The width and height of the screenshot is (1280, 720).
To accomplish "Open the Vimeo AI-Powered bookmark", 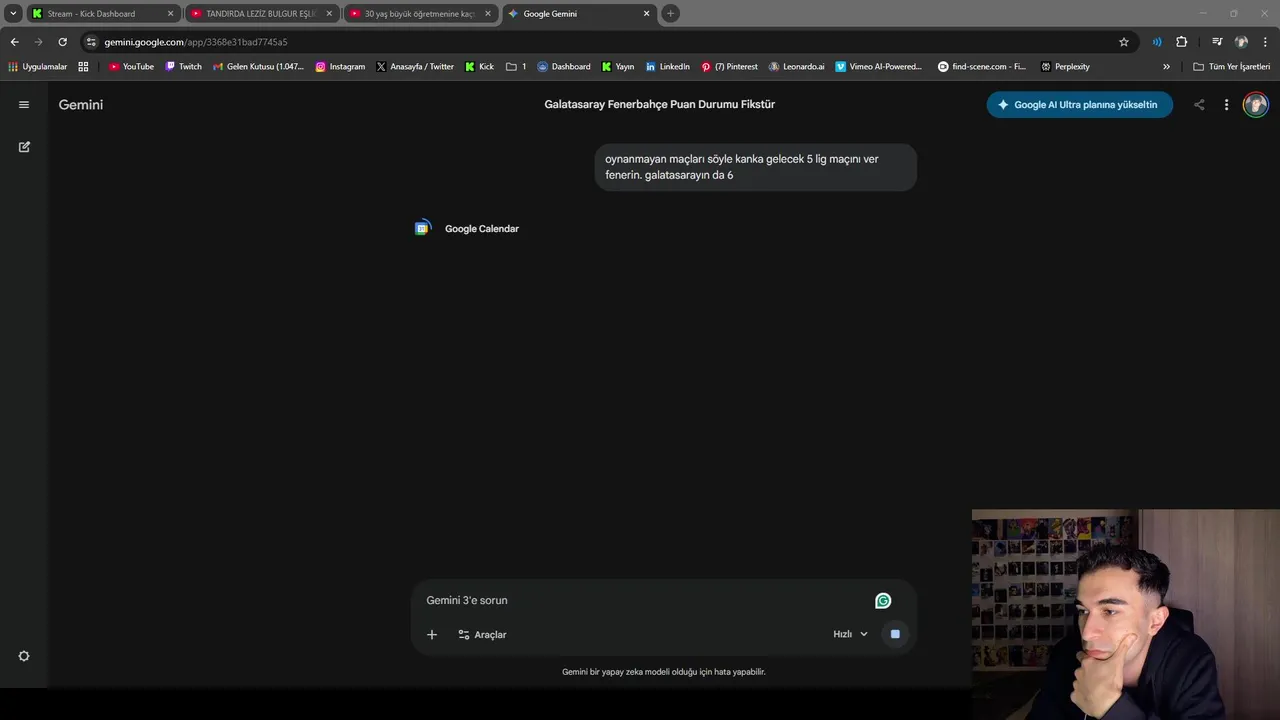I will pos(879,67).
